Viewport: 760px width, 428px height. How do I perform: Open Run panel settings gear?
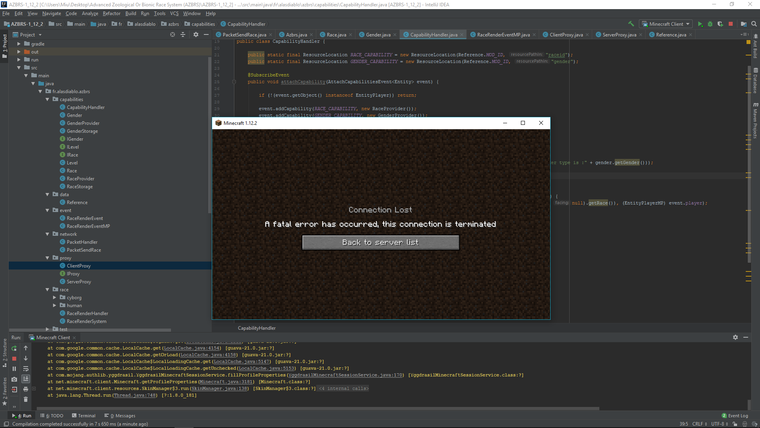[735, 338]
